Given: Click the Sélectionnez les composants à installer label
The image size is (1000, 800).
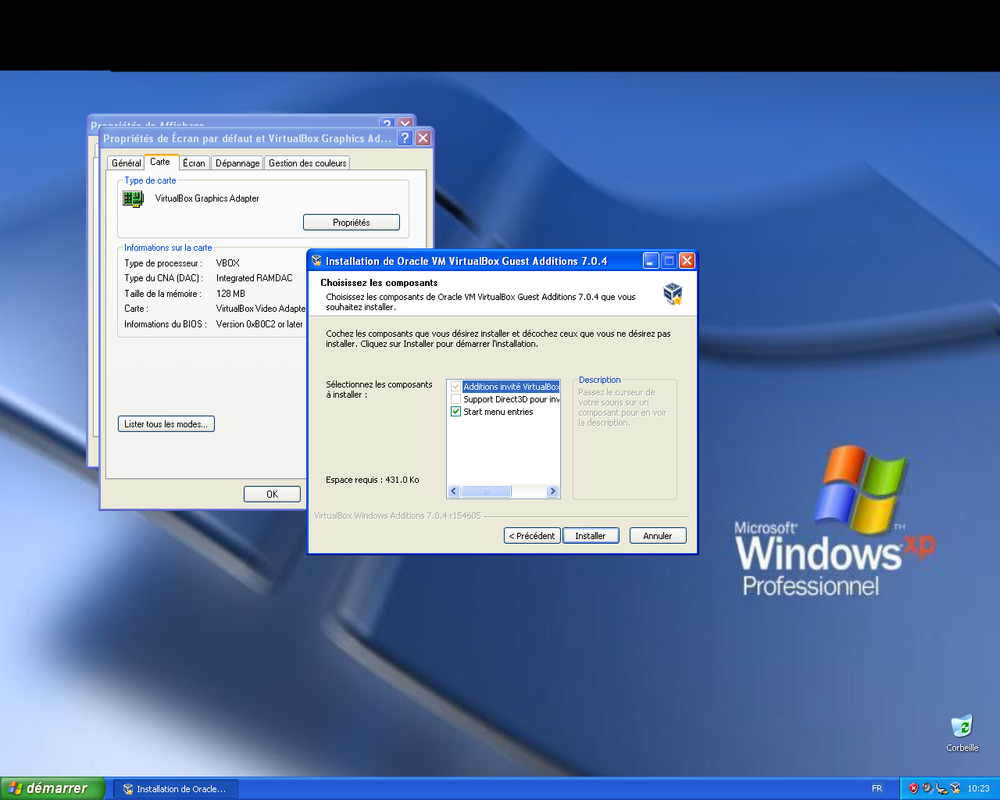Looking at the screenshot, I should (379, 389).
